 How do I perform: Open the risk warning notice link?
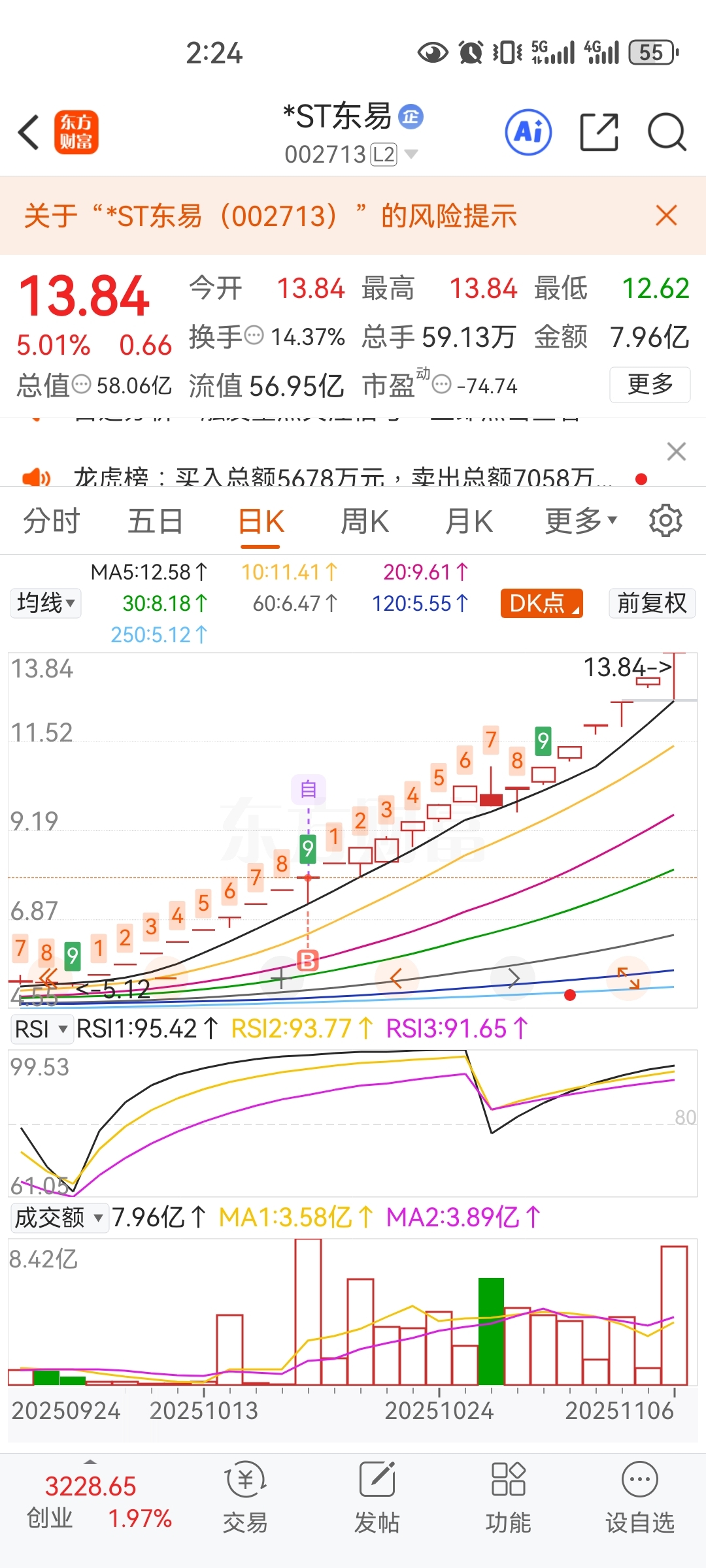pyautogui.click(x=270, y=215)
